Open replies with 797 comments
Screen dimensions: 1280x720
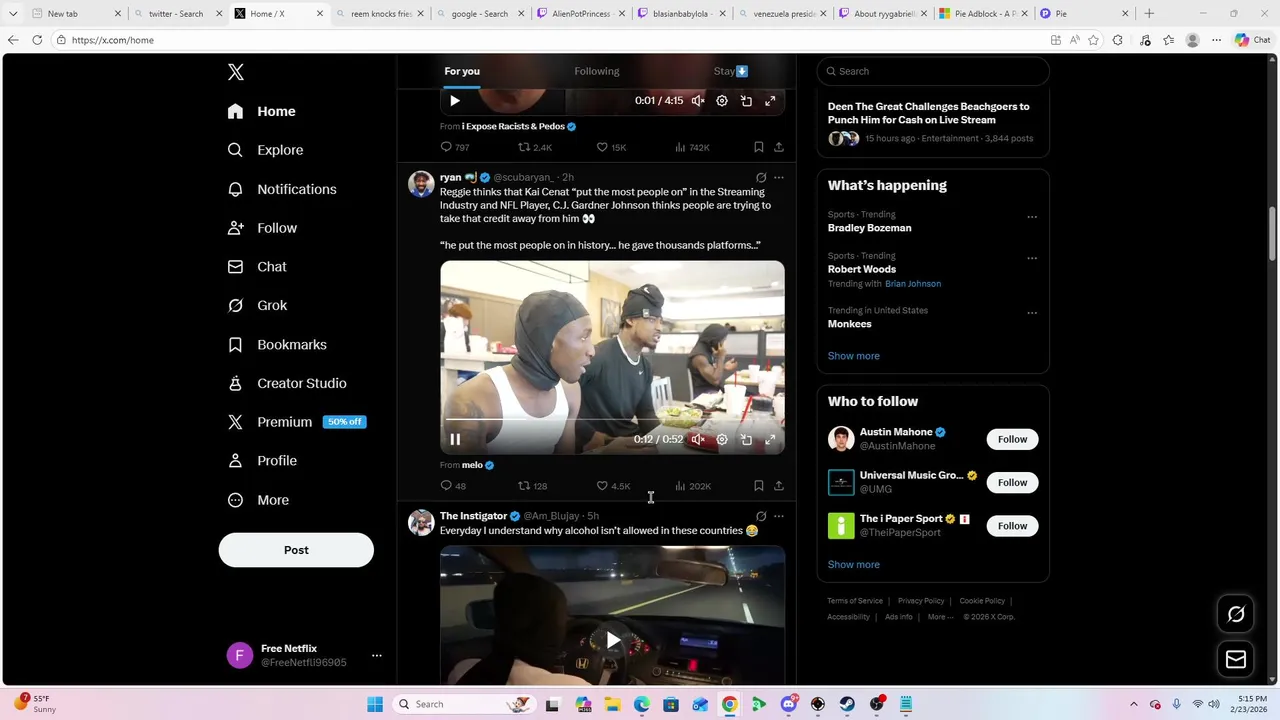pos(455,148)
